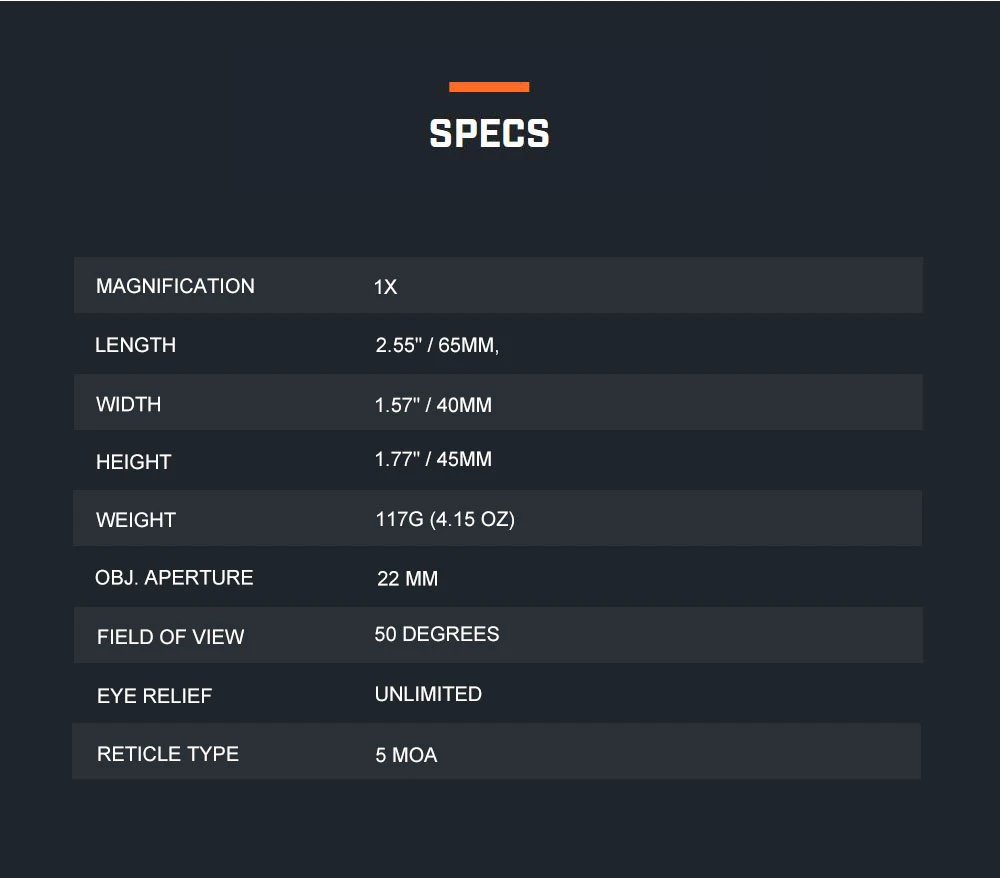Select the EYE RELIEF label
Image resolution: width=1000 pixels, height=878 pixels.
point(154,696)
